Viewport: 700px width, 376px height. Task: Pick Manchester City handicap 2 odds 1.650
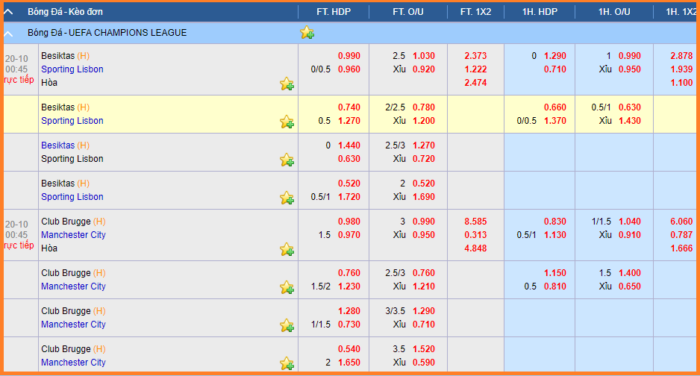pyautogui.click(x=349, y=362)
